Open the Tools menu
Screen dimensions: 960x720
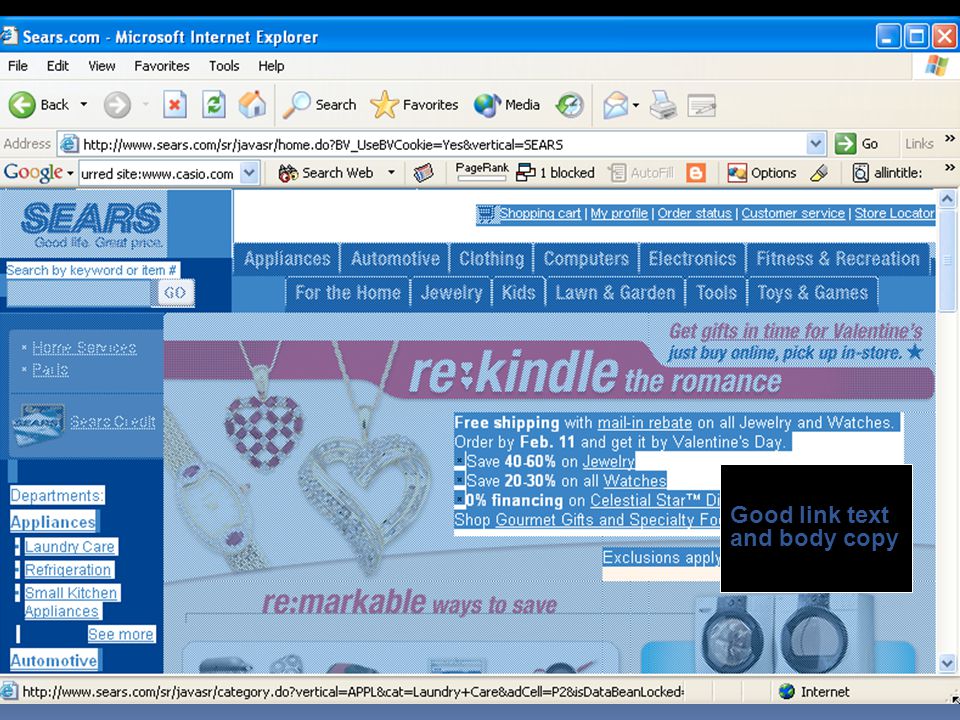(x=224, y=66)
